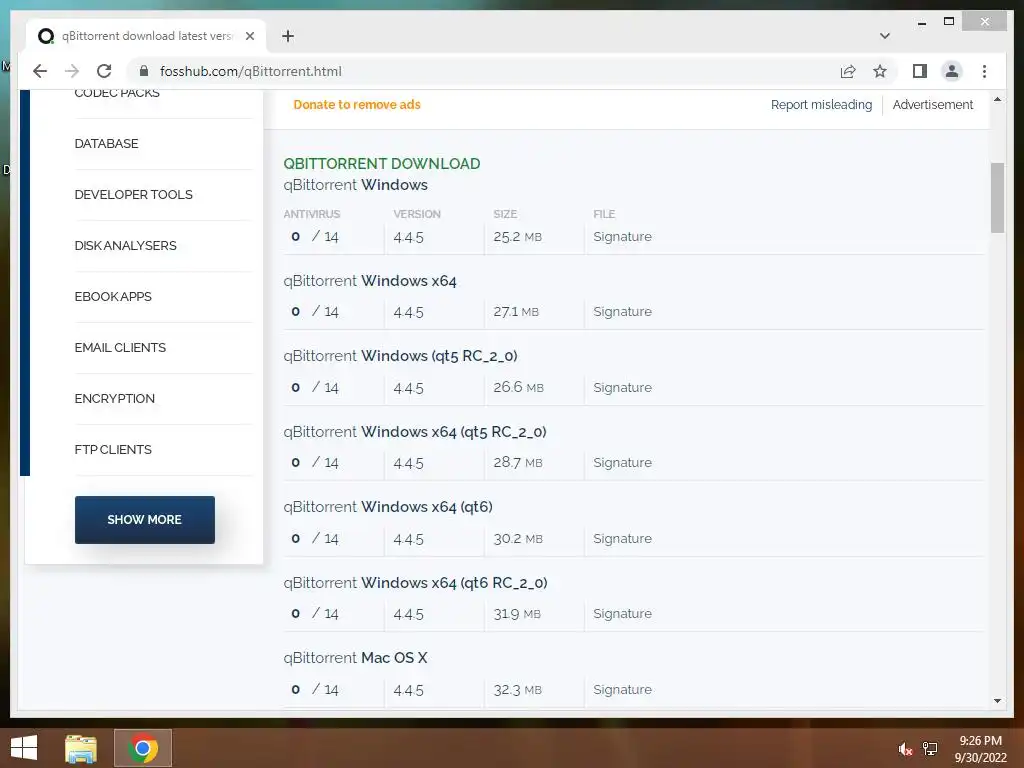
Task: Click the scrollbar down arrow
Action: pyautogui.click(x=997, y=701)
